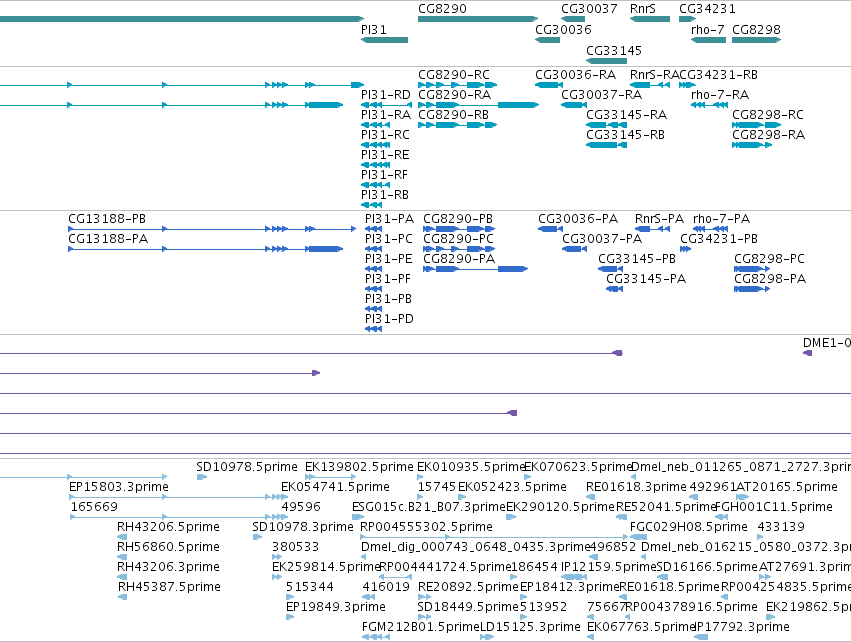Select transcript CG33145-RA
The image size is (851, 642).
pyautogui.click(x=607, y=125)
